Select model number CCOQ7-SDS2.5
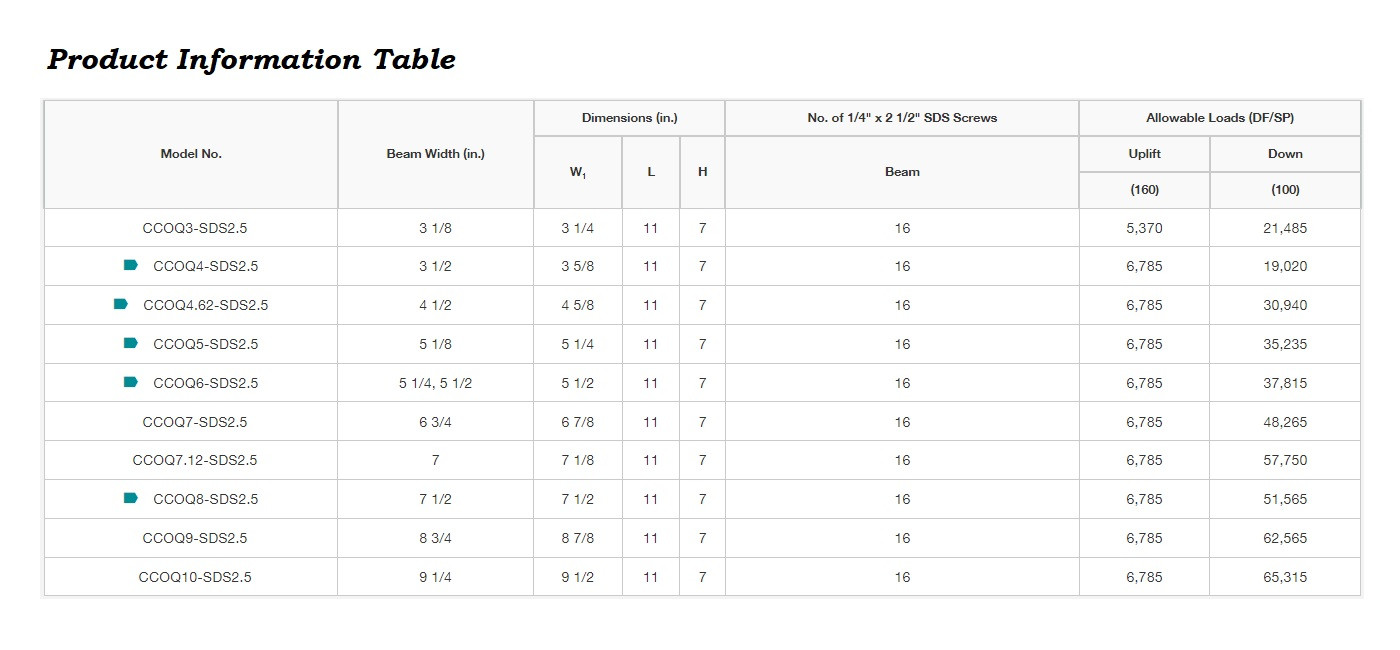Image resolution: width=1400 pixels, height=650 pixels. pyautogui.click(x=195, y=422)
